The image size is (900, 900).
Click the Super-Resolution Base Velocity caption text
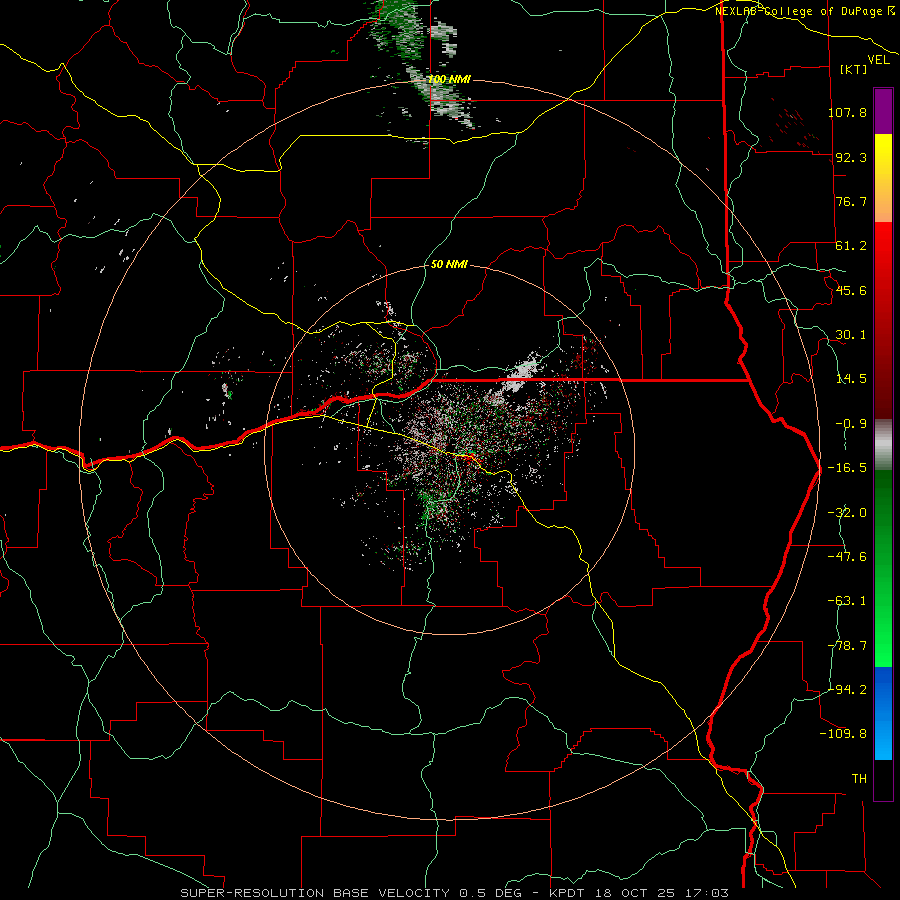454,893
